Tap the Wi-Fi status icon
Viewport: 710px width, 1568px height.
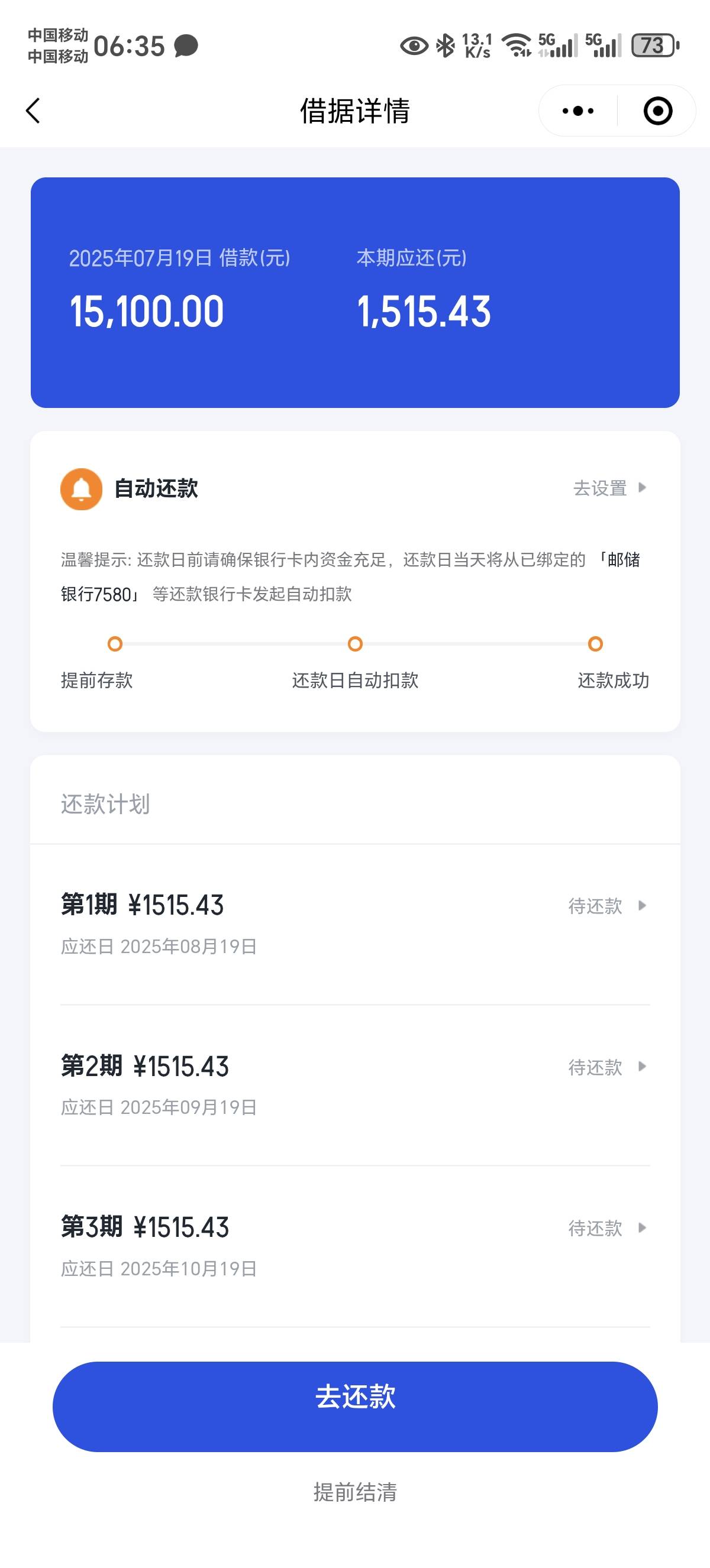tap(517, 46)
